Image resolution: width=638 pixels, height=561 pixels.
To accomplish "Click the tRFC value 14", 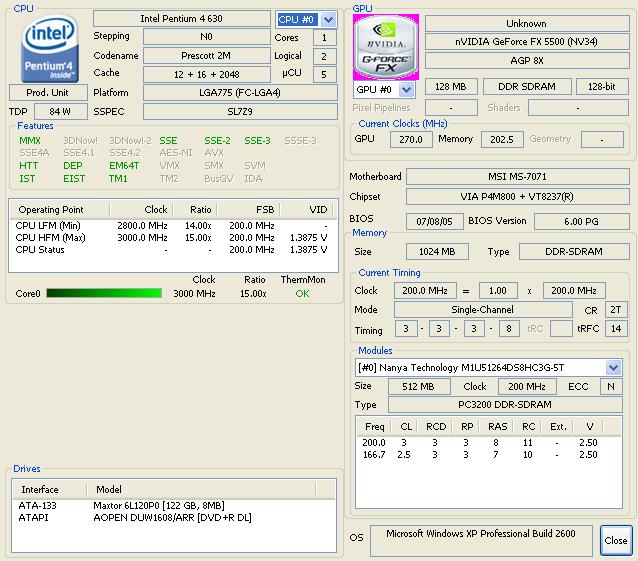I will [616, 328].
